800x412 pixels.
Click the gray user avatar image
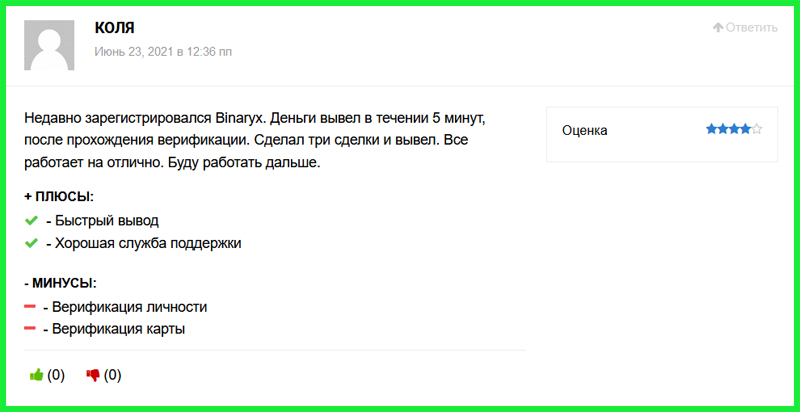pyautogui.click(x=49, y=44)
